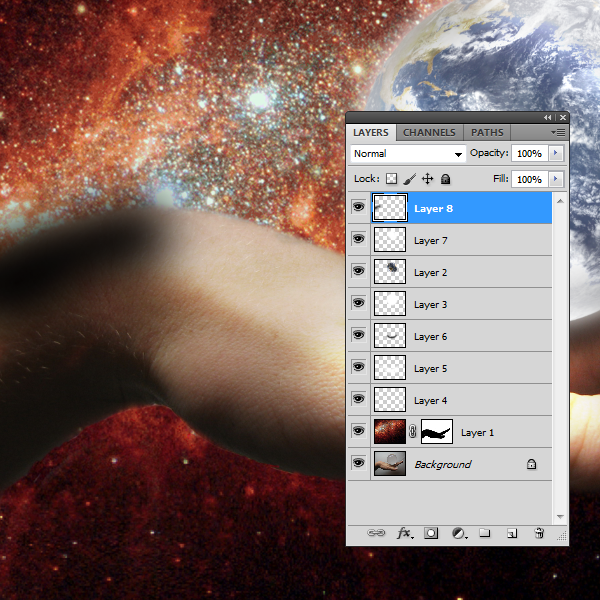Screen dimensions: 600x600
Task: Switch to the Layers tab
Action: click(x=371, y=132)
